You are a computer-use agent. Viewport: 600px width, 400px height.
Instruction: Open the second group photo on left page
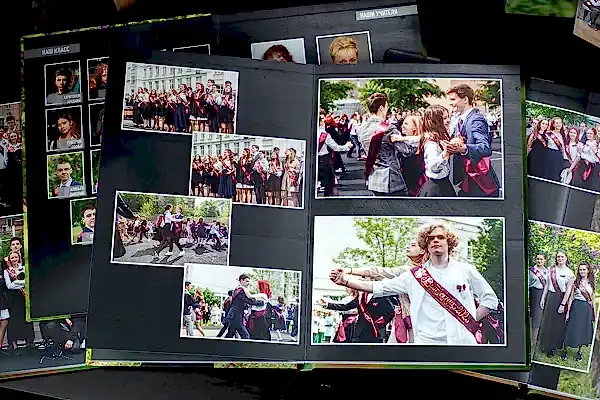point(247,171)
